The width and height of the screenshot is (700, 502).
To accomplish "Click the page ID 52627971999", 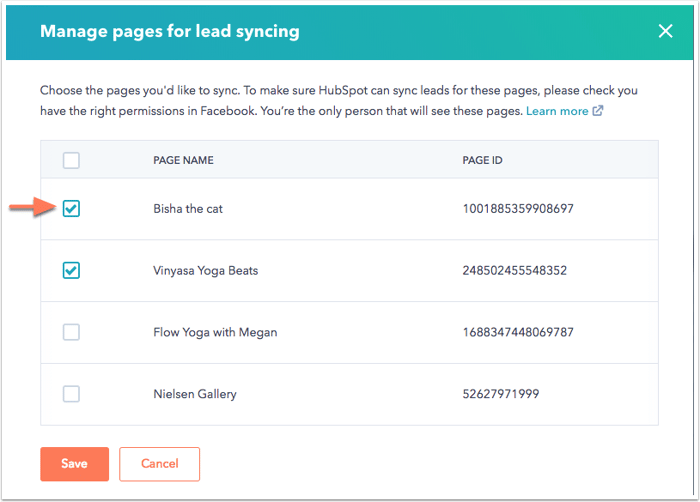I will coord(501,394).
